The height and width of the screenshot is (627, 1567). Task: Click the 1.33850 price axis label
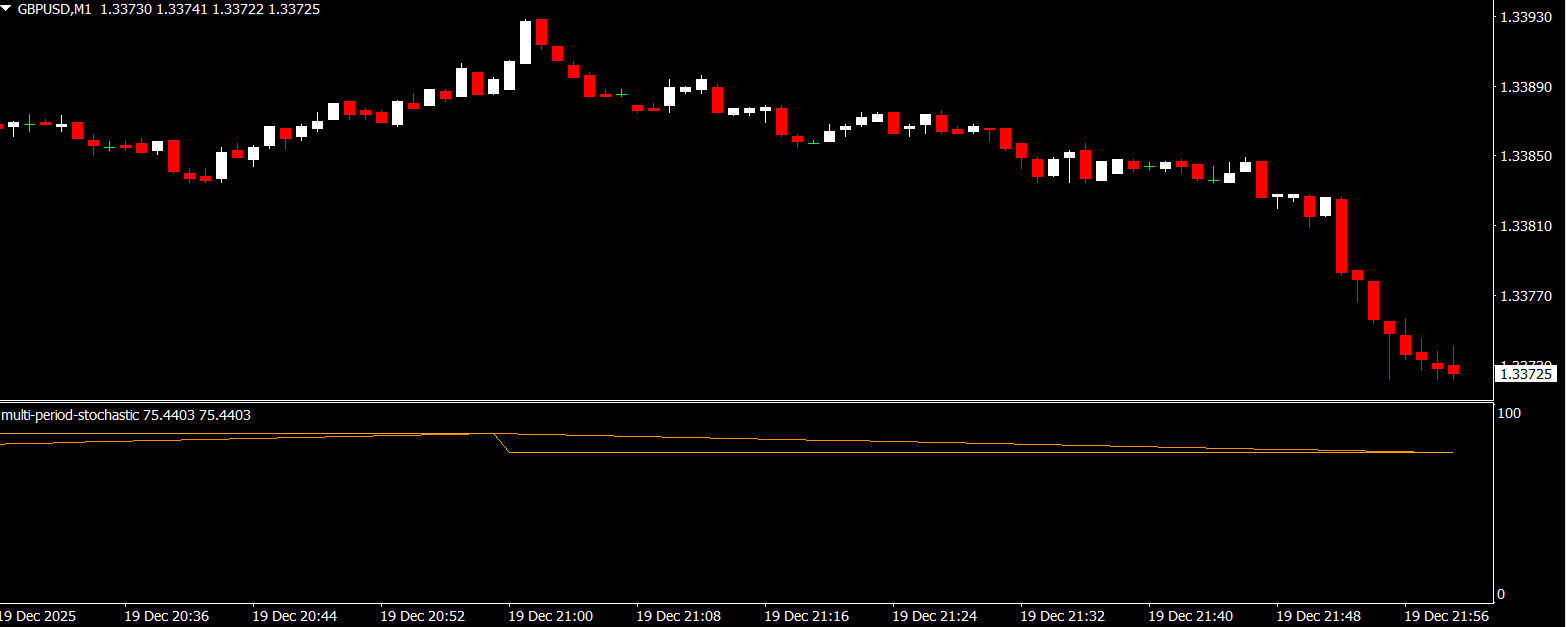(1528, 157)
